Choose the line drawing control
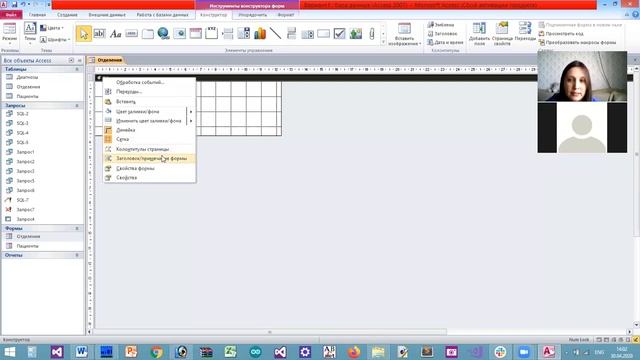The height and width of the screenshot is (360, 640). [276, 33]
